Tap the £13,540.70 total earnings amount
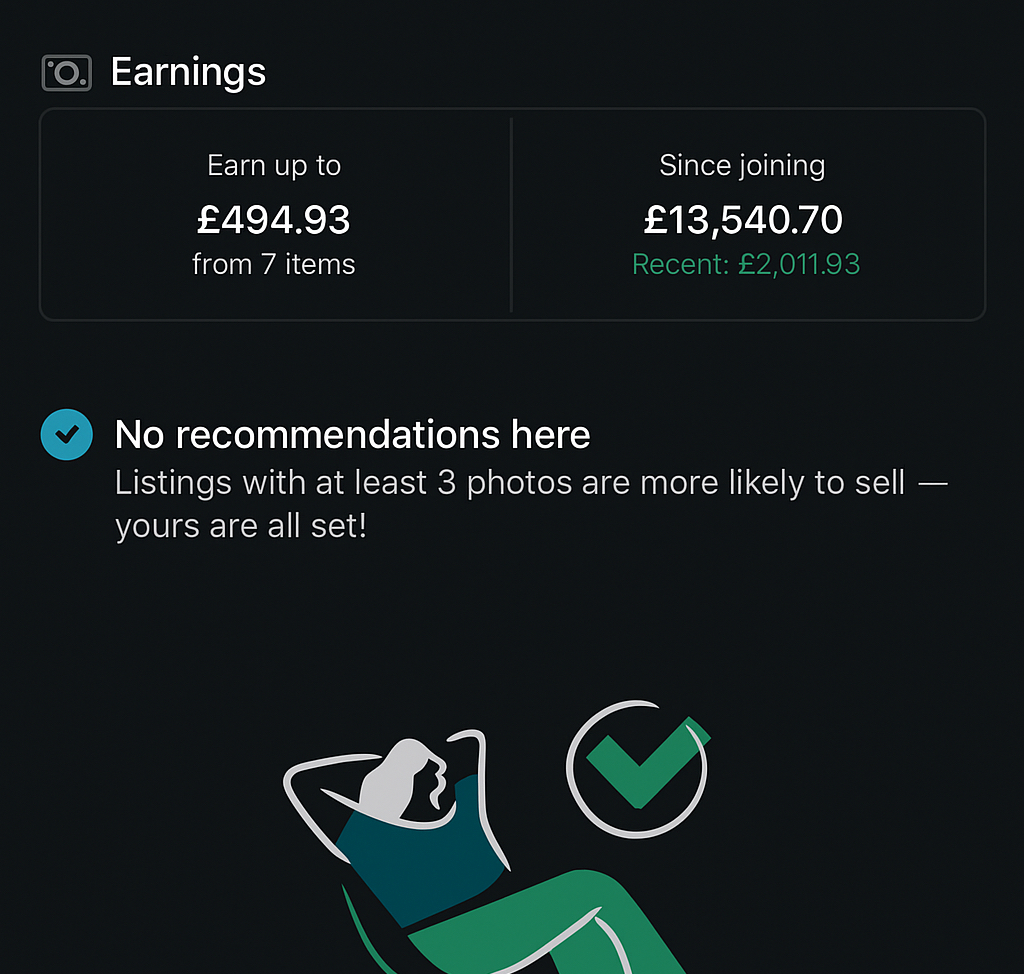The width and height of the screenshot is (1024, 974). point(743,219)
